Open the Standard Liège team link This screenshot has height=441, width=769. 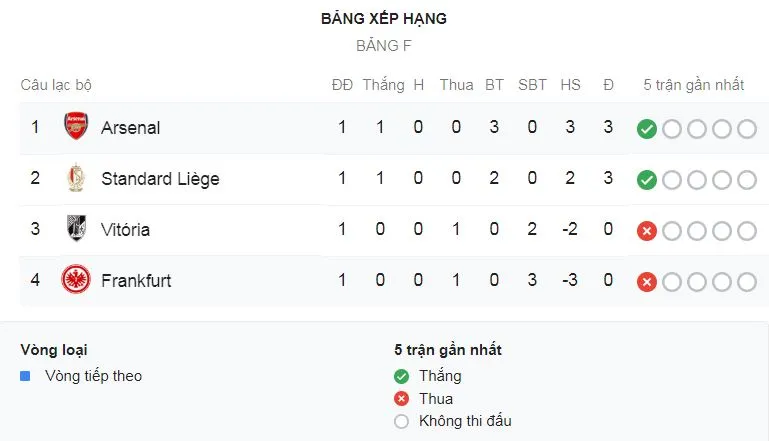coord(160,179)
